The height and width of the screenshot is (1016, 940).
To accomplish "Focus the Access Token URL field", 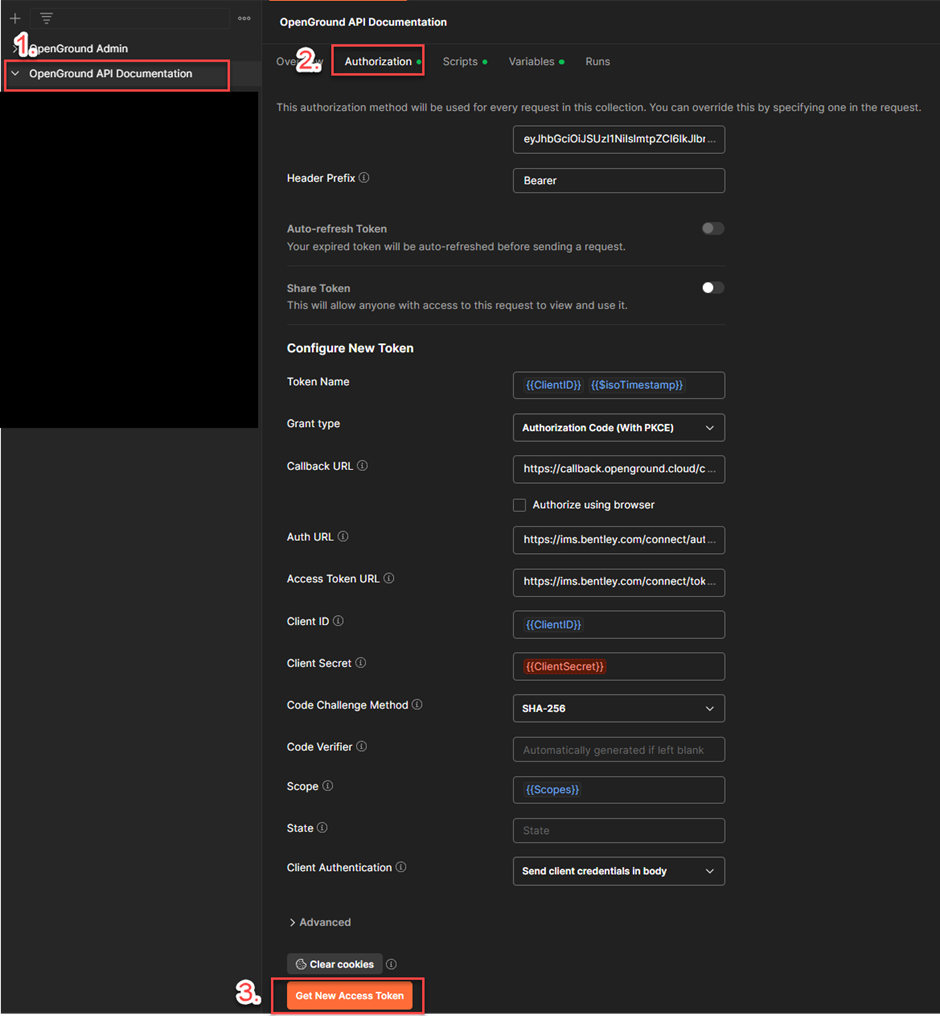I will click(x=619, y=582).
